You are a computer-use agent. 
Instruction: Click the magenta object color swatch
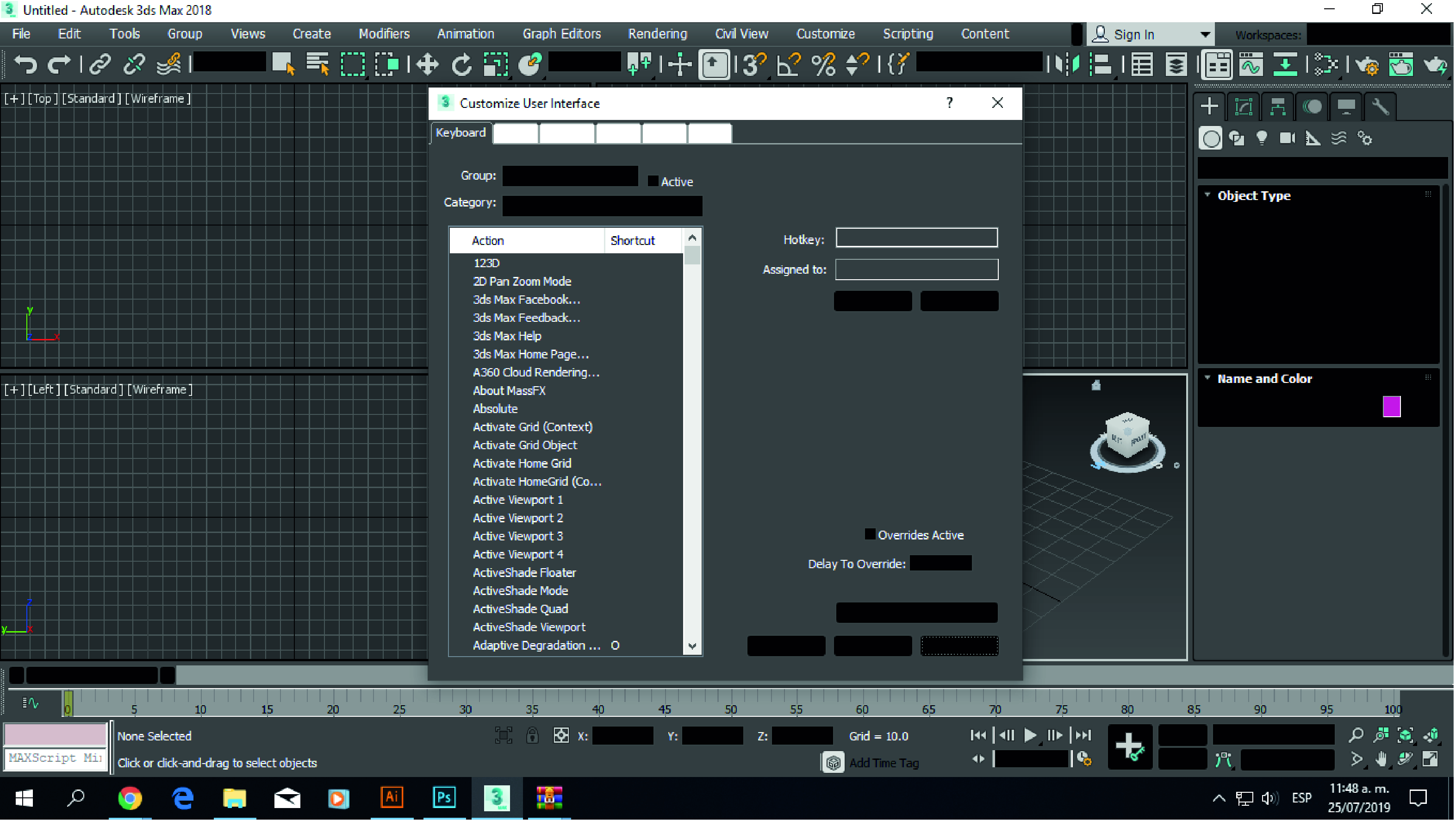coord(1391,407)
